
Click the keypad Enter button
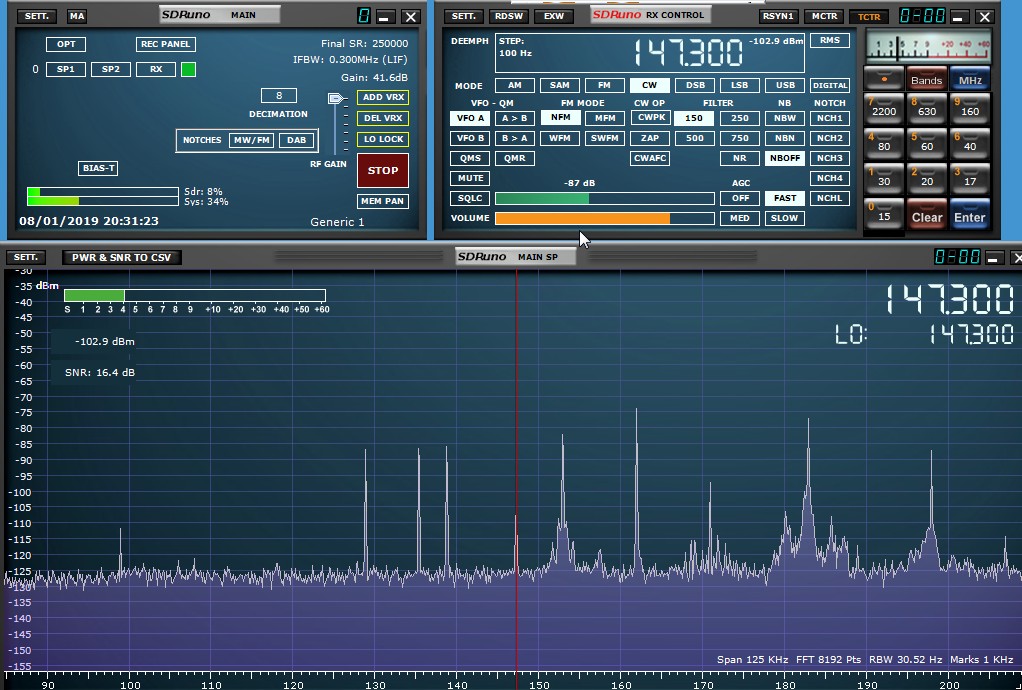pos(970,214)
